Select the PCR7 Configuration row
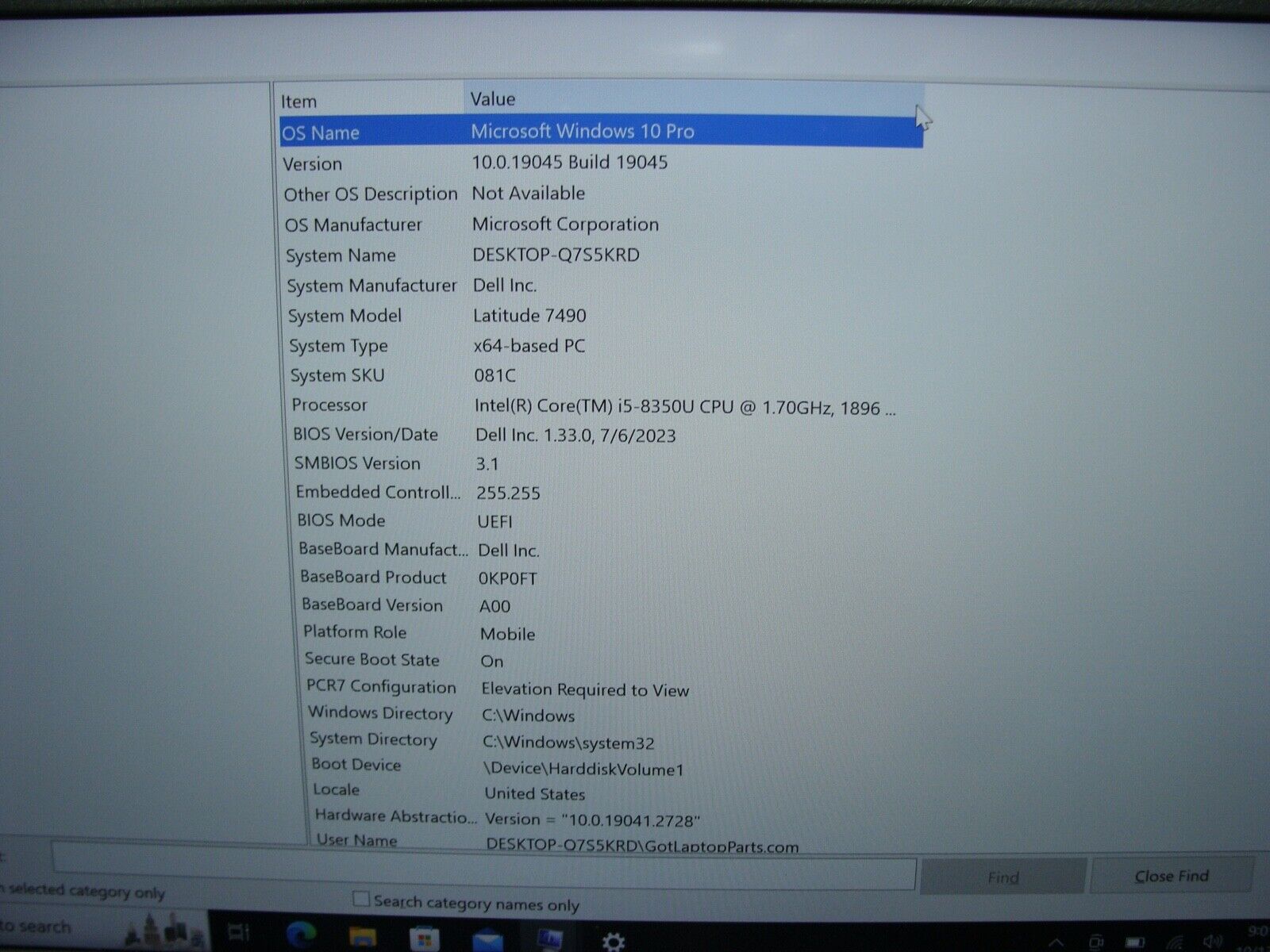Viewport: 1270px width, 952px height. click(x=616, y=687)
